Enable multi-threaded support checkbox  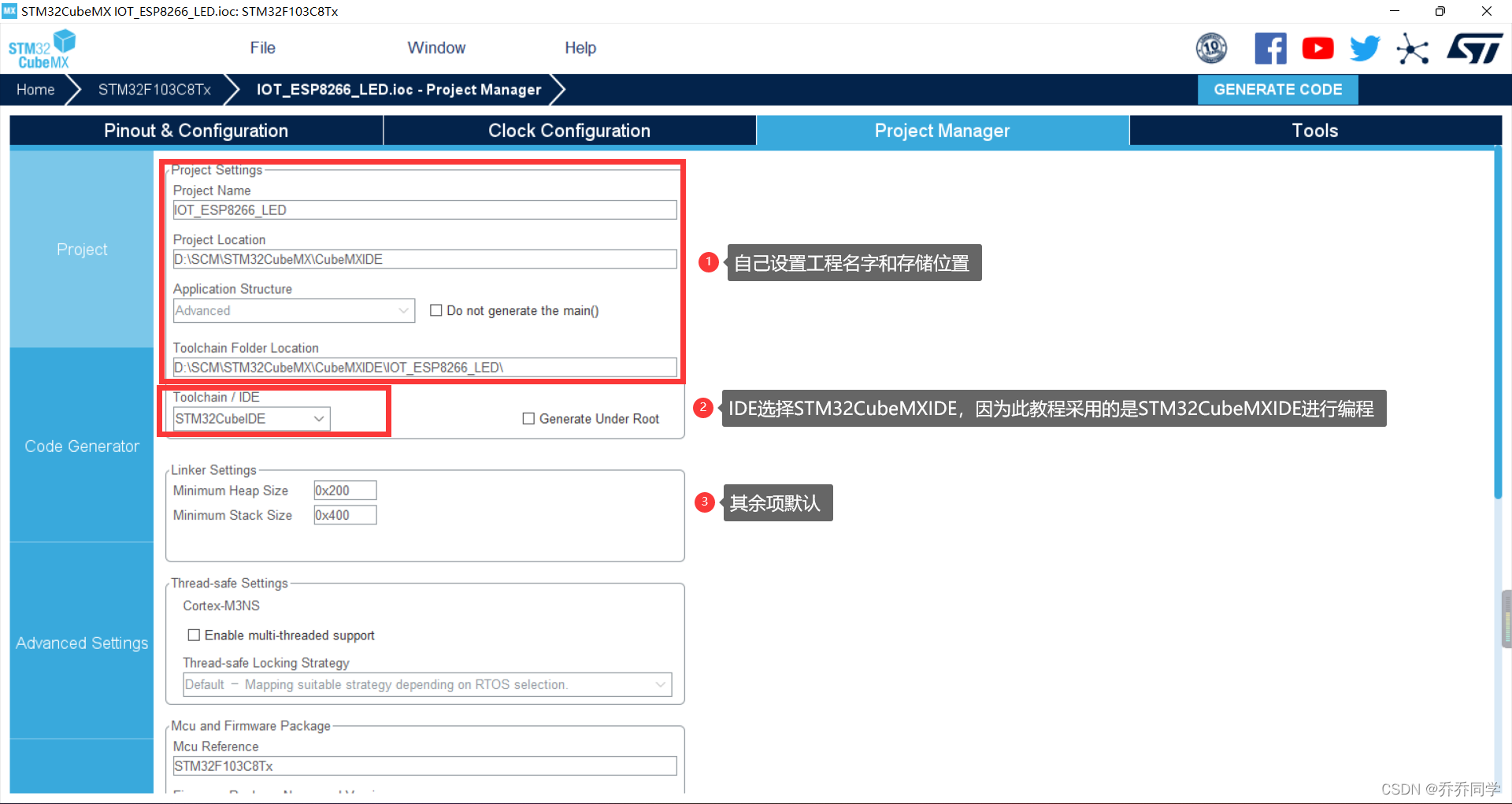coord(194,635)
